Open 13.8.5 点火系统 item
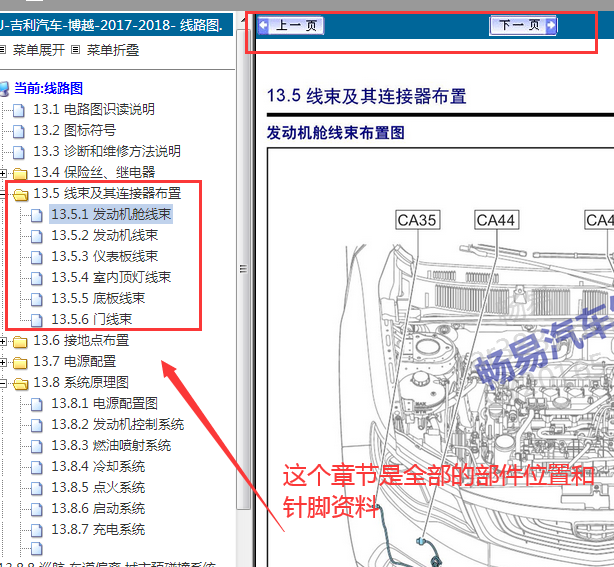The width and height of the screenshot is (614, 567). [98, 488]
